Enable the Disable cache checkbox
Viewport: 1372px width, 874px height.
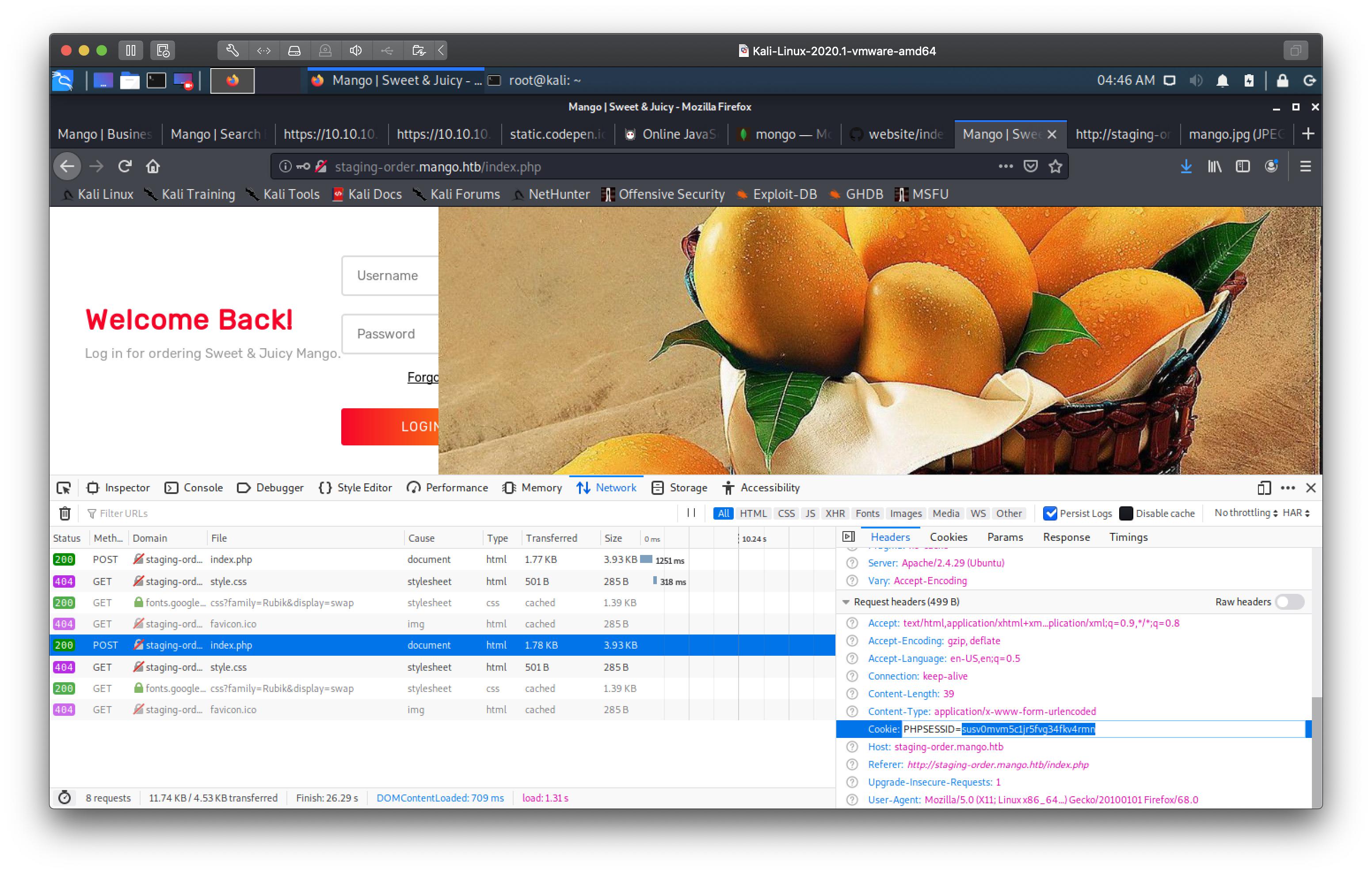(1126, 513)
